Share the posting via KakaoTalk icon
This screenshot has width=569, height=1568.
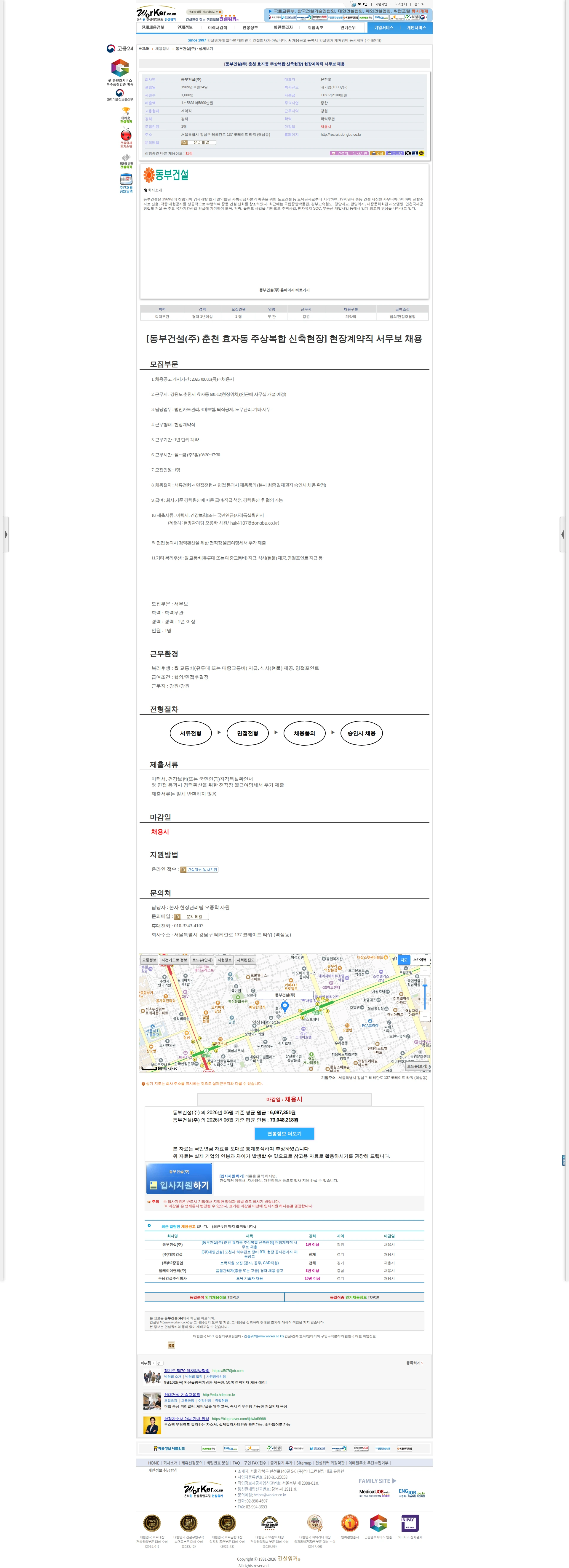pyautogui.click(x=421, y=153)
